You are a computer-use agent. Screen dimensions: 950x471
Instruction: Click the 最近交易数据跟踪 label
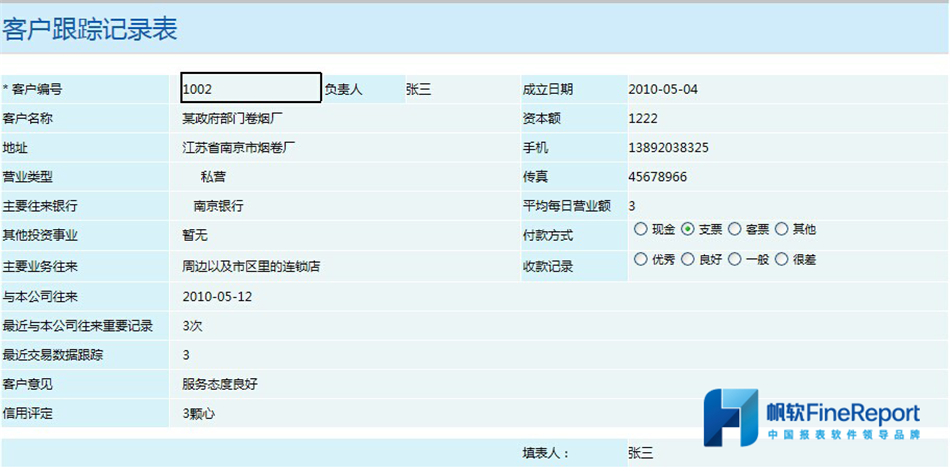click(x=53, y=355)
